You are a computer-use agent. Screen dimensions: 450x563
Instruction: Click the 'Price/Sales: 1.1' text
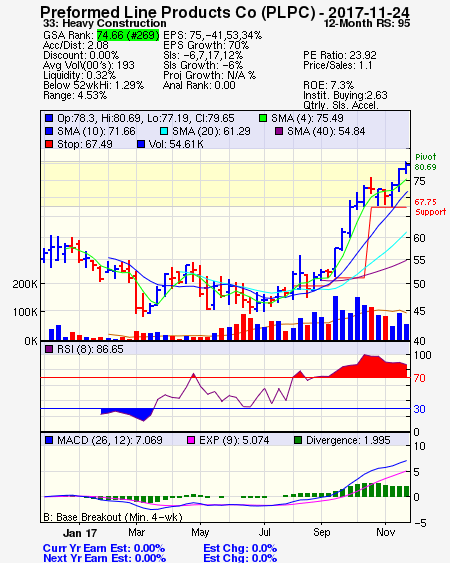(x=338, y=65)
